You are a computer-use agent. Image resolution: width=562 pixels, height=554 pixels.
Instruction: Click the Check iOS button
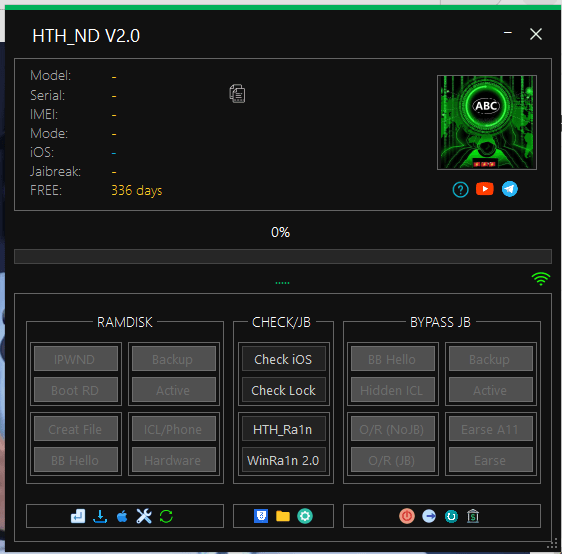pos(284,359)
